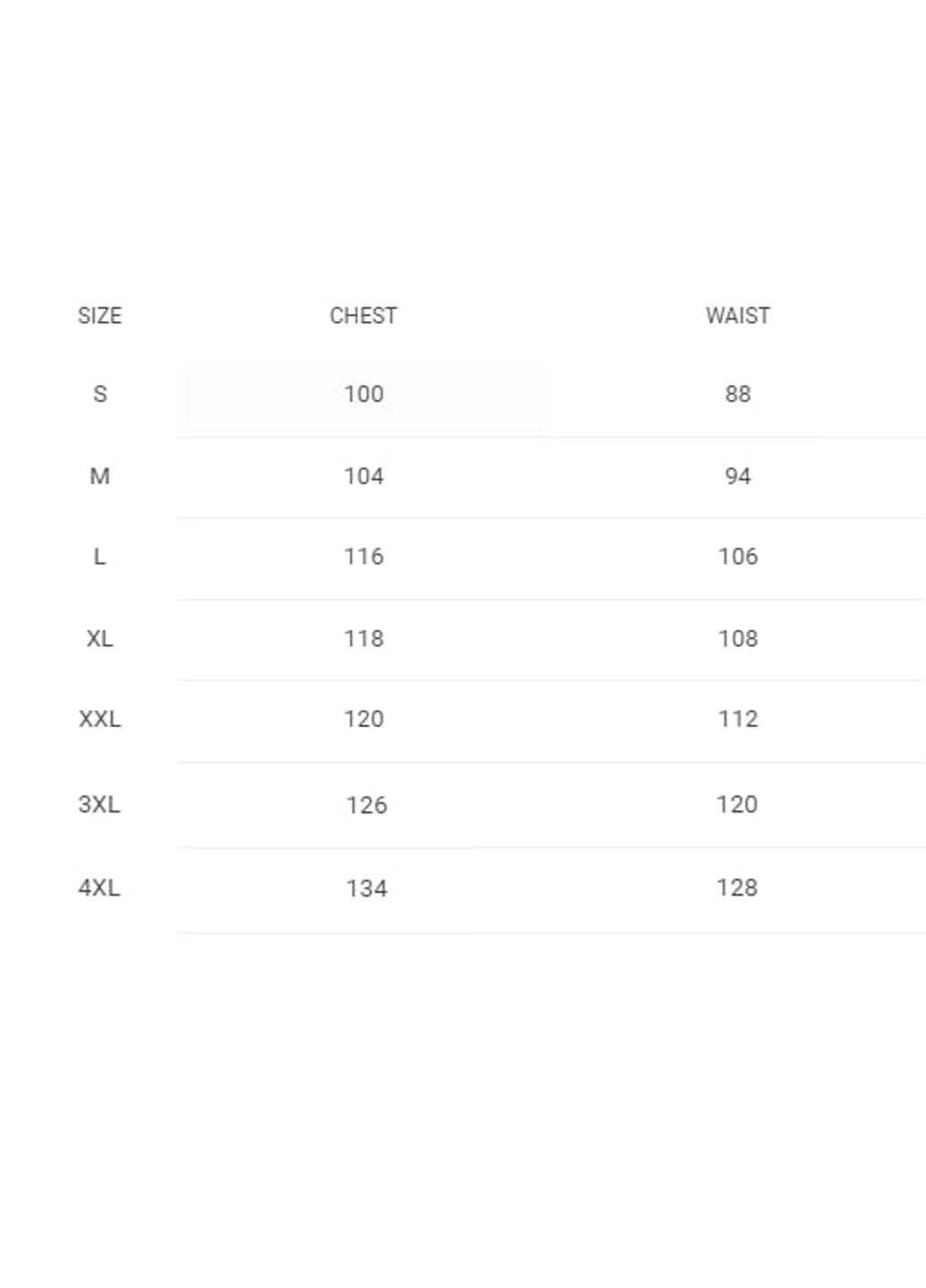The height and width of the screenshot is (1288, 926).
Task: Select the M size row label
Action: coord(99,477)
